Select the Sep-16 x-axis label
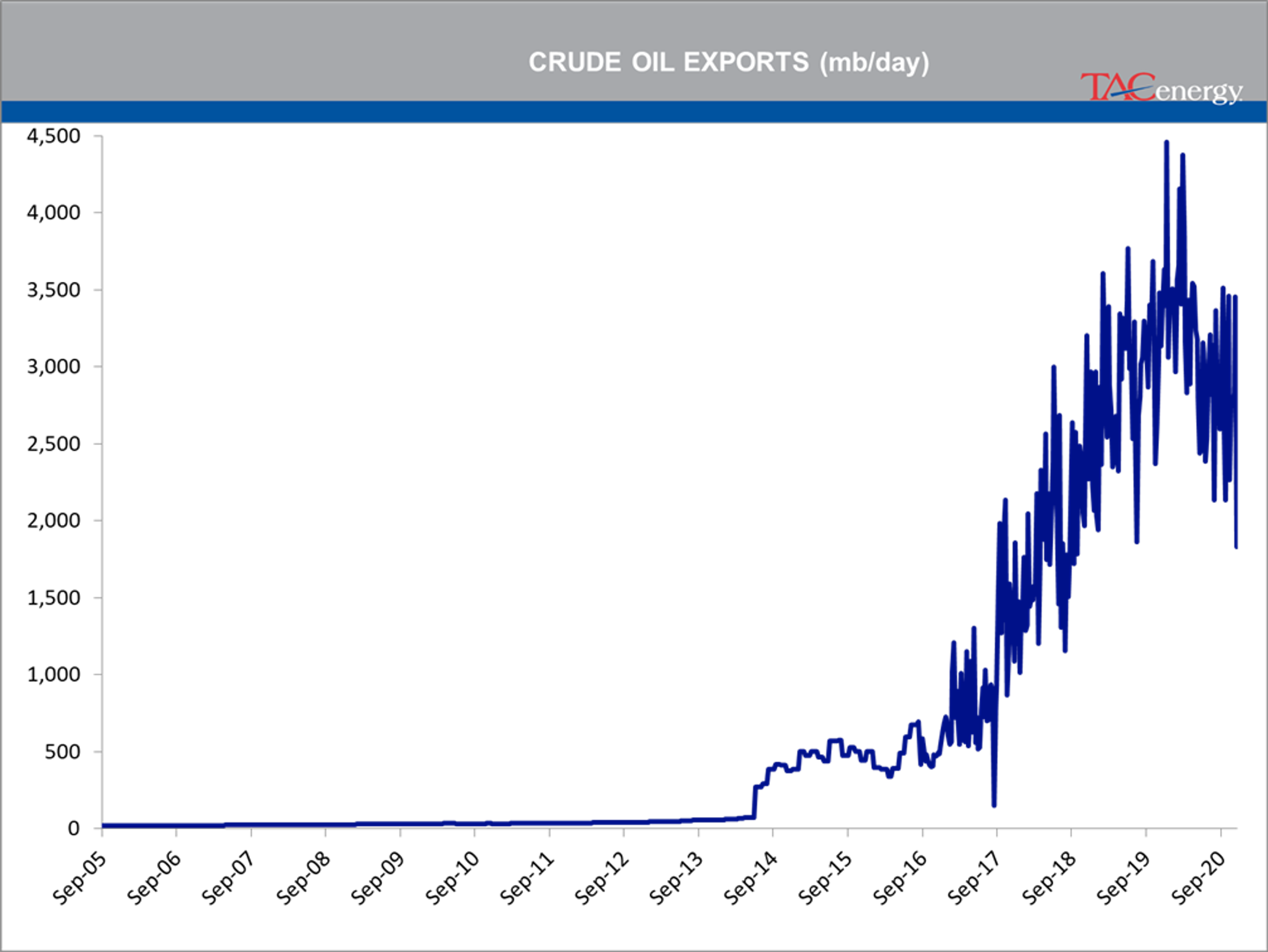The height and width of the screenshot is (952, 1268). point(899,878)
